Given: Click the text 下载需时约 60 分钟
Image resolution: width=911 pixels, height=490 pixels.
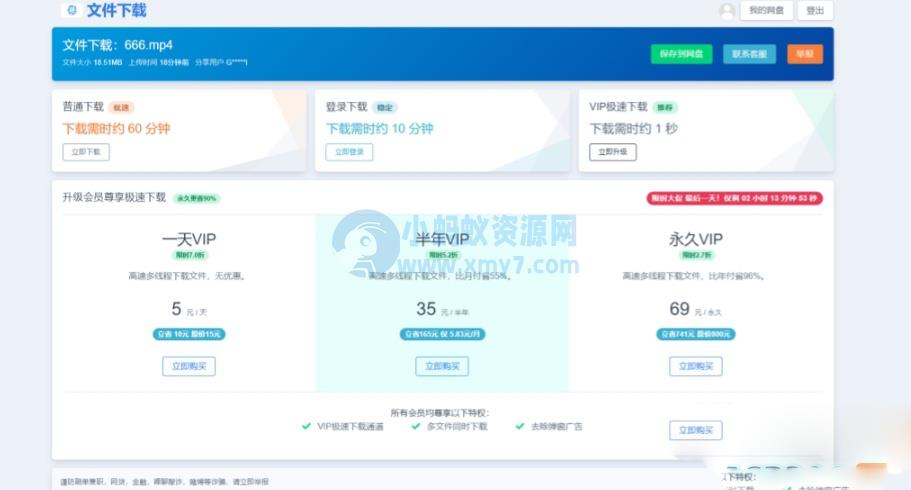Looking at the screenshot, I should tap(116, 128).
